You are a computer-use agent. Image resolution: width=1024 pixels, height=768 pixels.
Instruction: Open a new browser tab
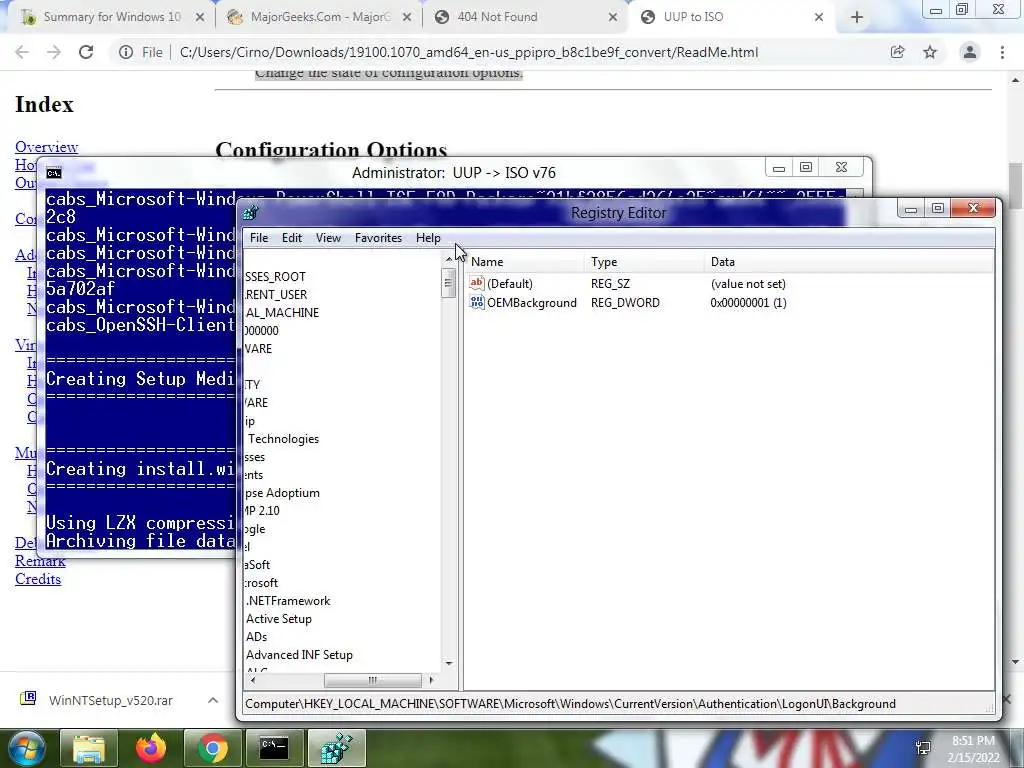(857, 18)
